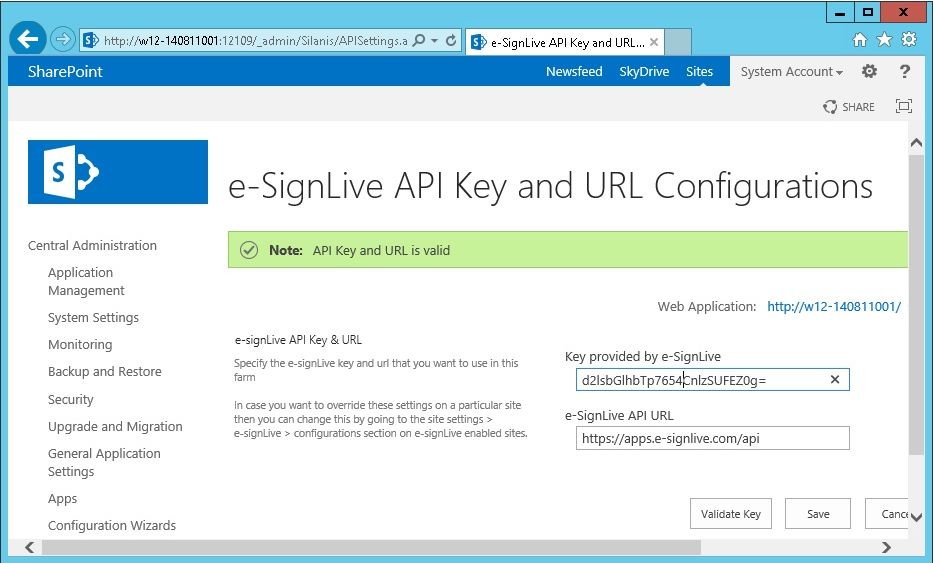
Task: Open the Web Application URL link
Action: [x=834, y=307]
